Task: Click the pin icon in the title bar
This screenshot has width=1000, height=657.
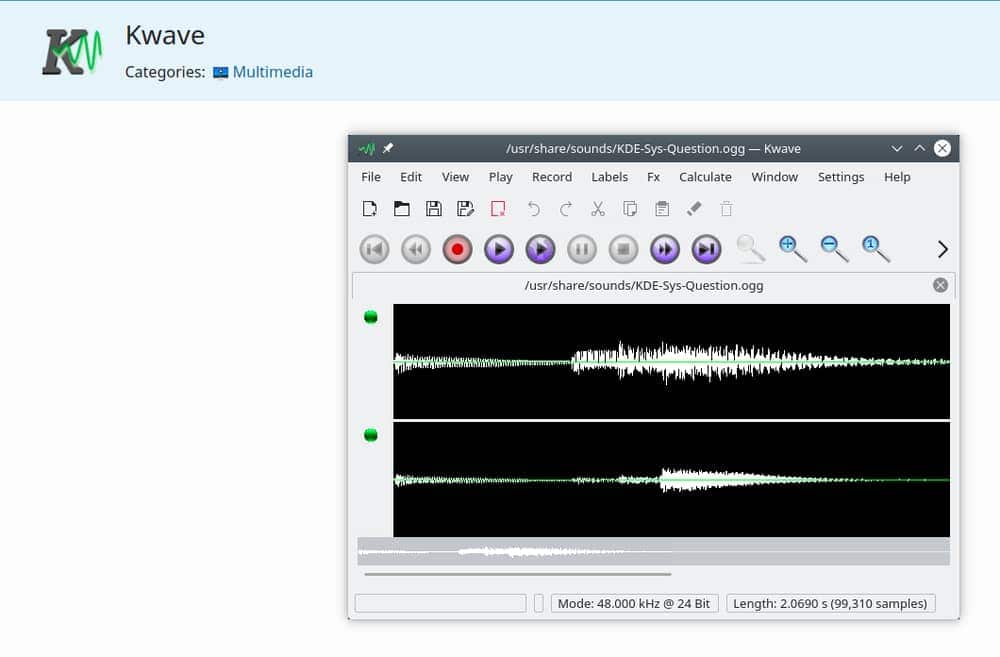Action: [x=388, y=148]
